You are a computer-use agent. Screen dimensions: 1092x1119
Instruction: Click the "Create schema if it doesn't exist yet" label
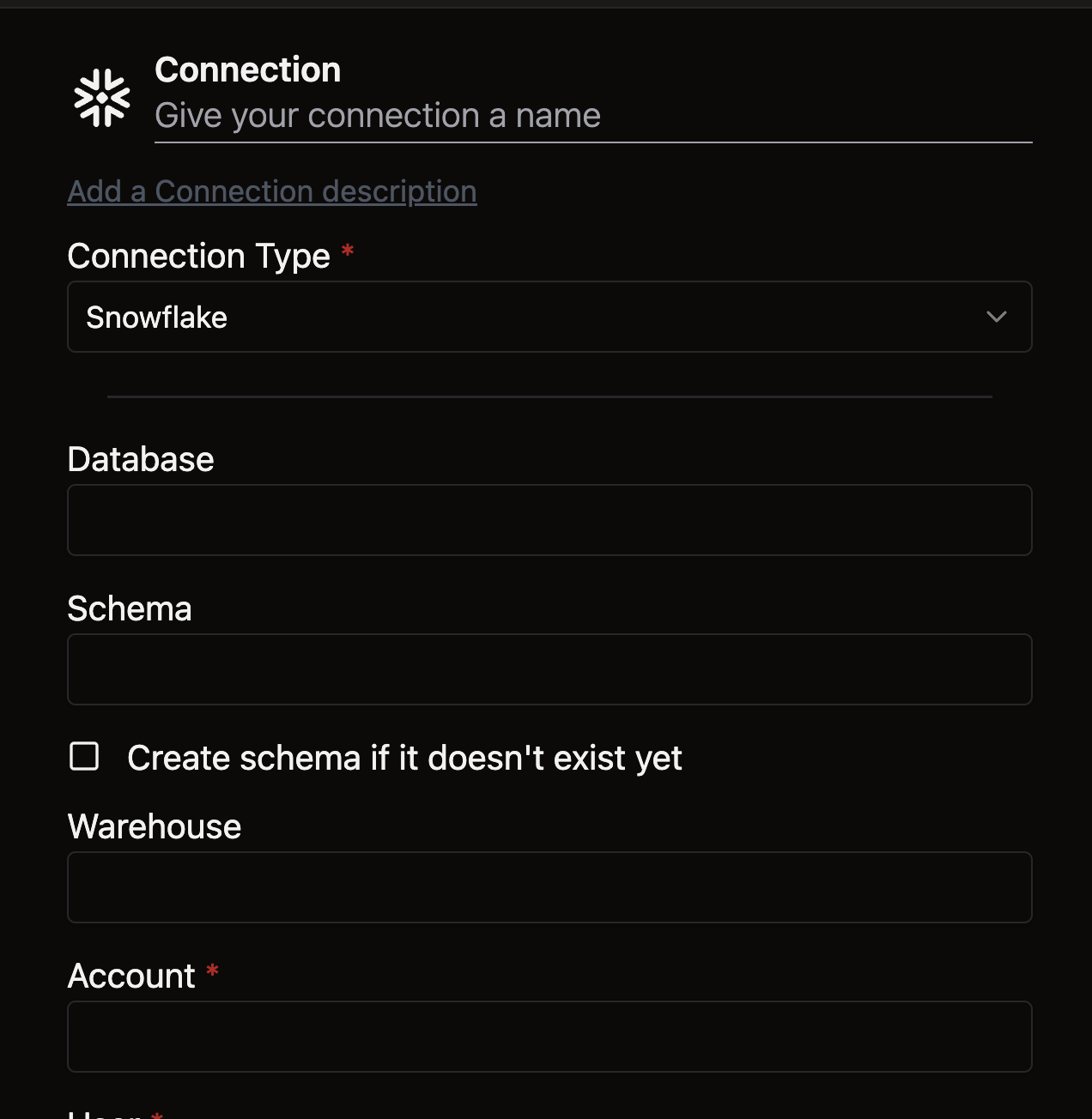click(404, 759)
